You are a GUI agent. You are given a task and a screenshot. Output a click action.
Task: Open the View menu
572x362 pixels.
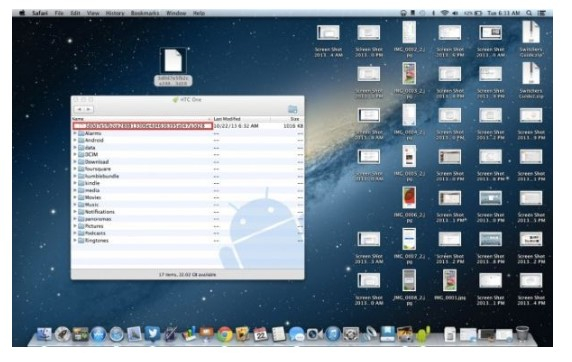93,13
